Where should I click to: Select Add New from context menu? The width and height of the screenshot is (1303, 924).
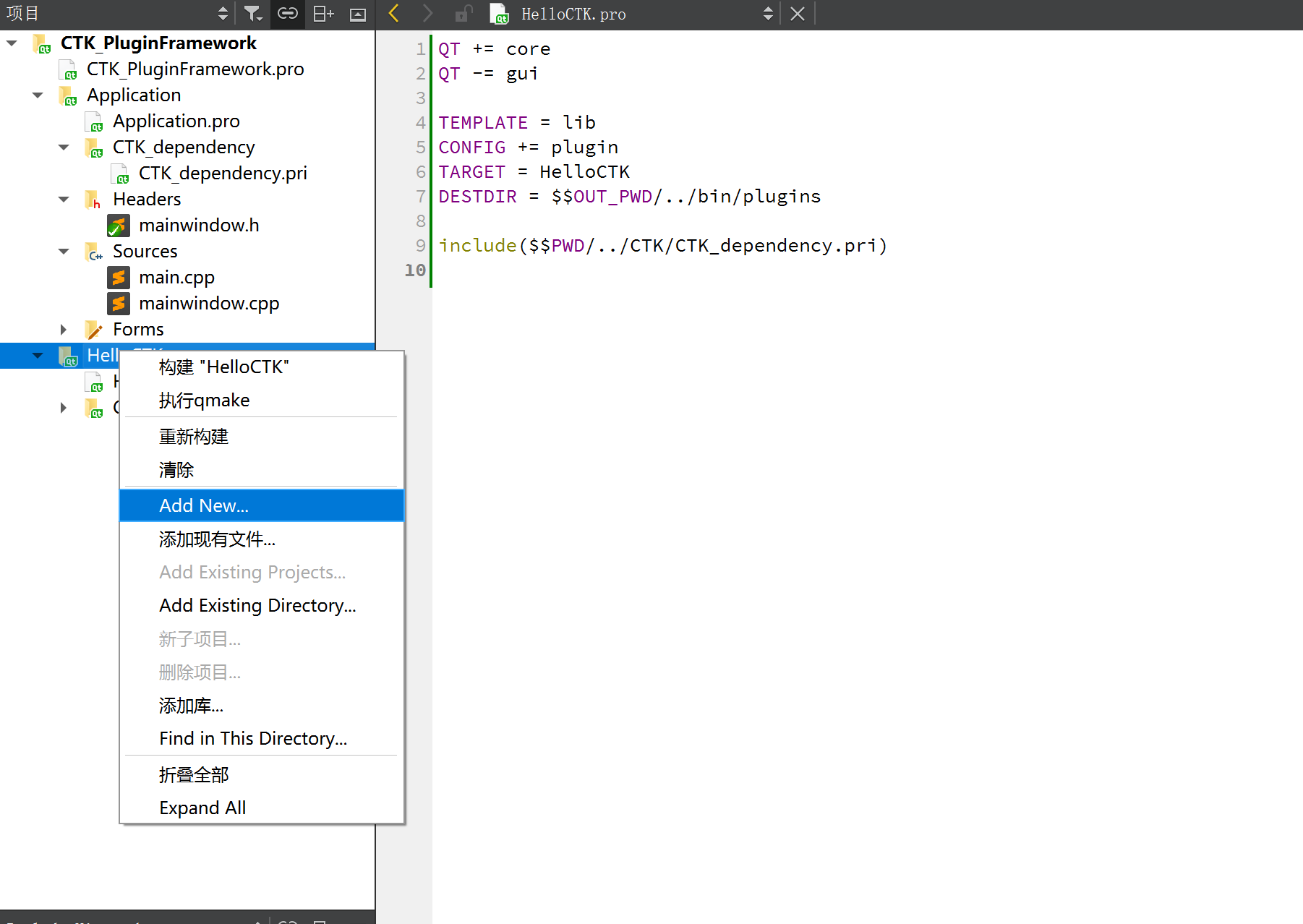[x=203, y=505]
